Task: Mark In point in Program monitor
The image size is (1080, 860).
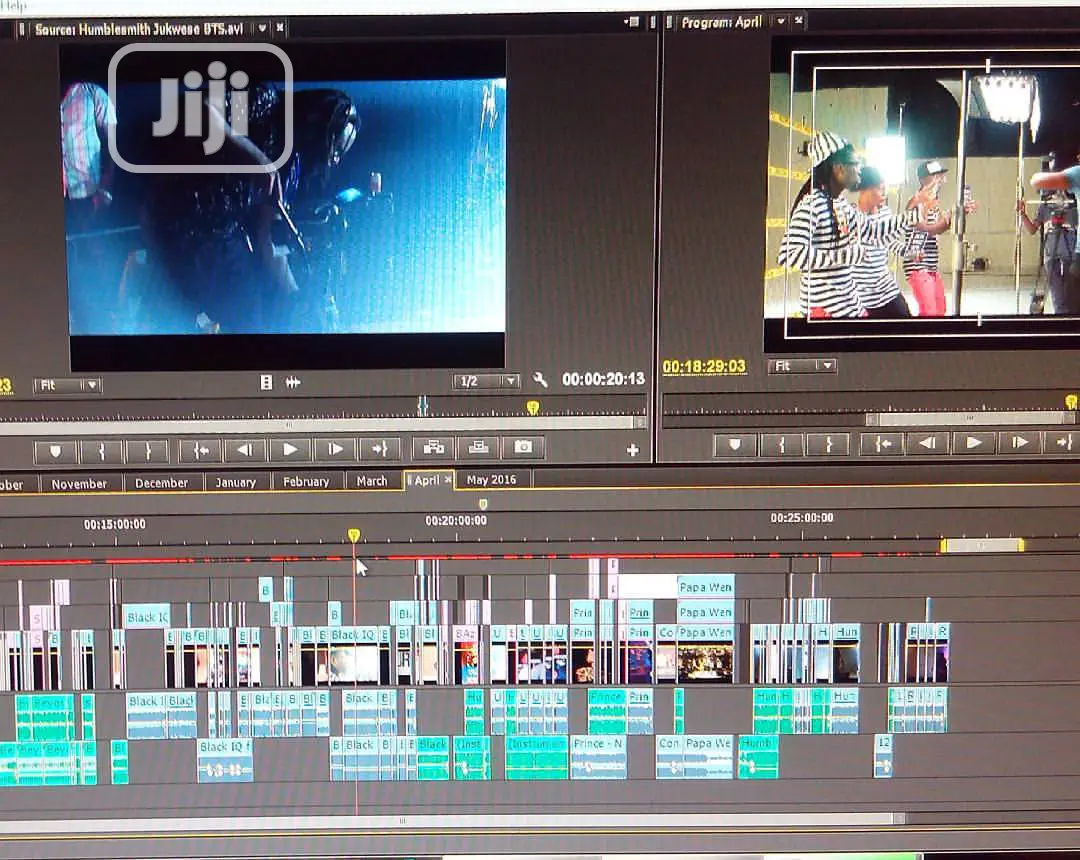Action: pyautogui.click(x=781, y=445)
